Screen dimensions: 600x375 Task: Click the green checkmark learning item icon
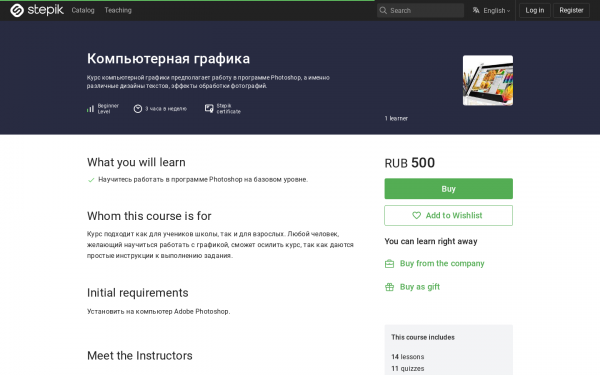click(x=91, y=180)
